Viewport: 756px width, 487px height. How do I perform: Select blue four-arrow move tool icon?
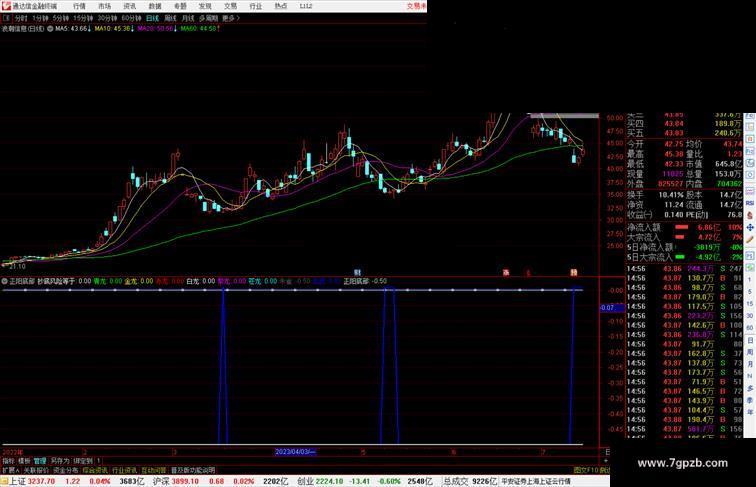[750, 227]
